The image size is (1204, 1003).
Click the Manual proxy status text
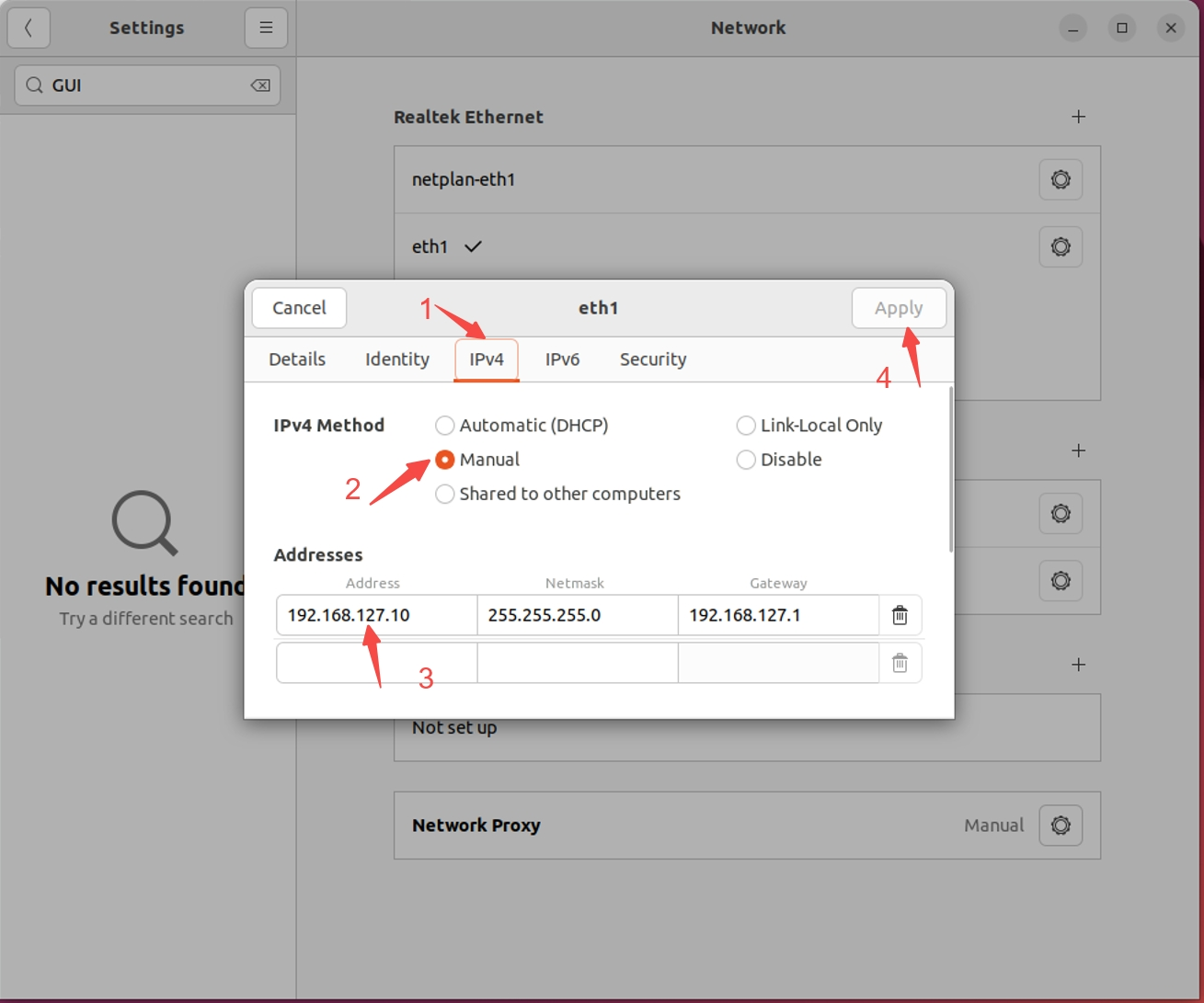tap(993, 826)
